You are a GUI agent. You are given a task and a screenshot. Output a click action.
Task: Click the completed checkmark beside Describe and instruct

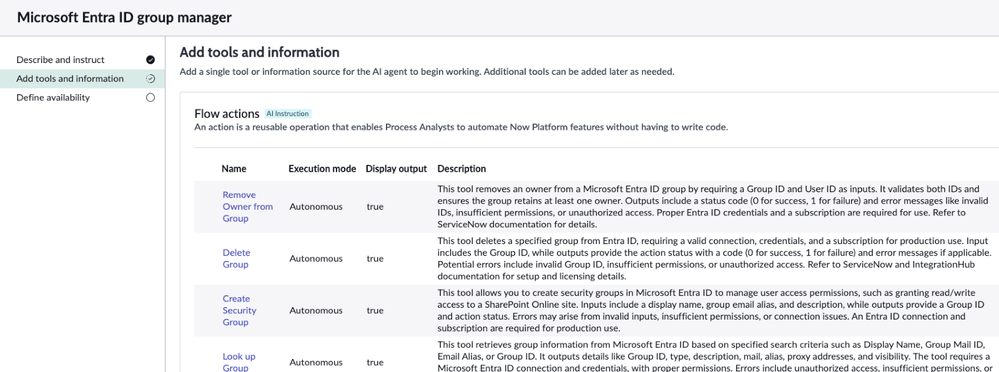tap(150, 60)
